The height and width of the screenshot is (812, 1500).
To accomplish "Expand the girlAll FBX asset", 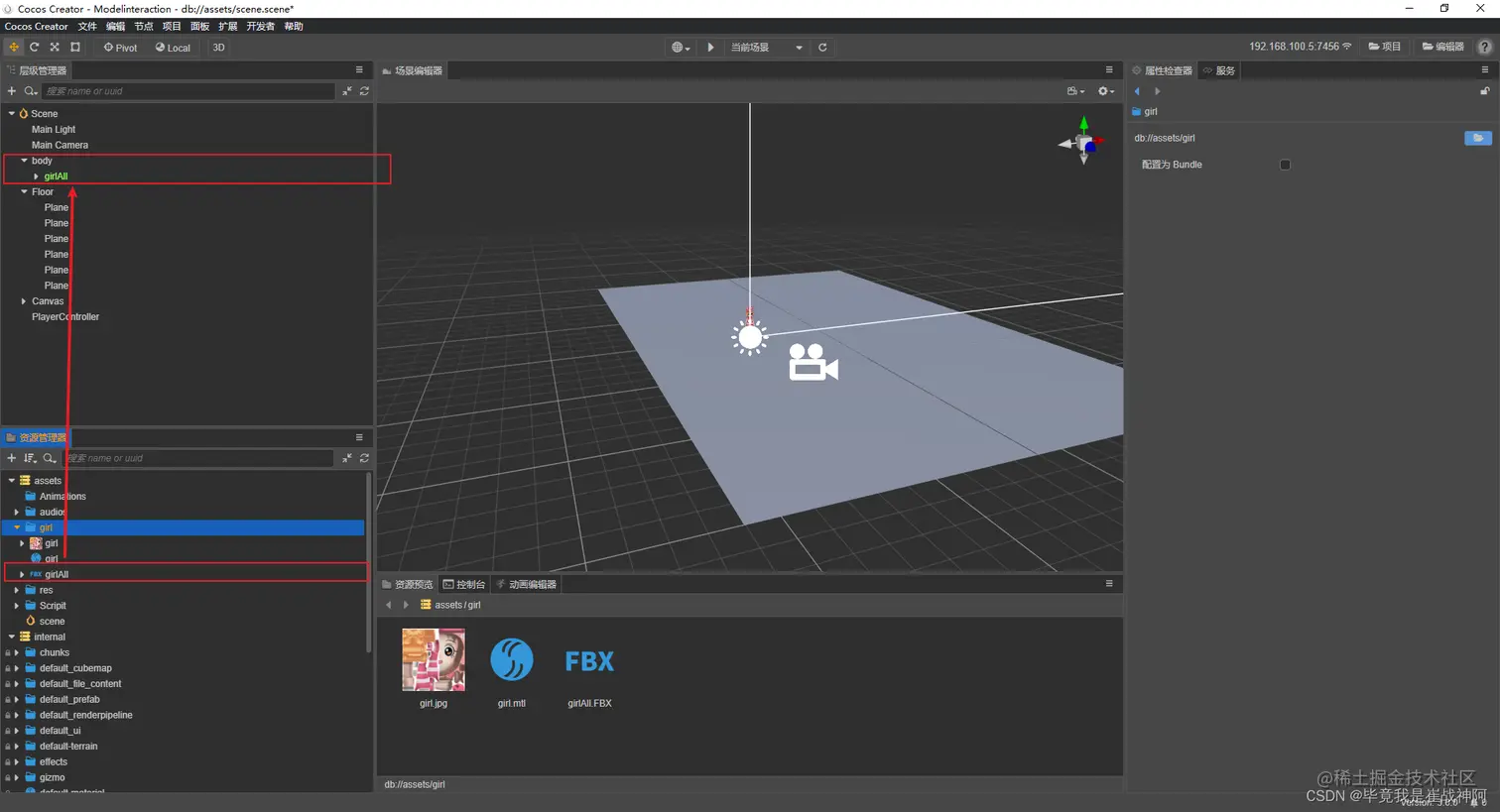I will click(x=22, y=574).
